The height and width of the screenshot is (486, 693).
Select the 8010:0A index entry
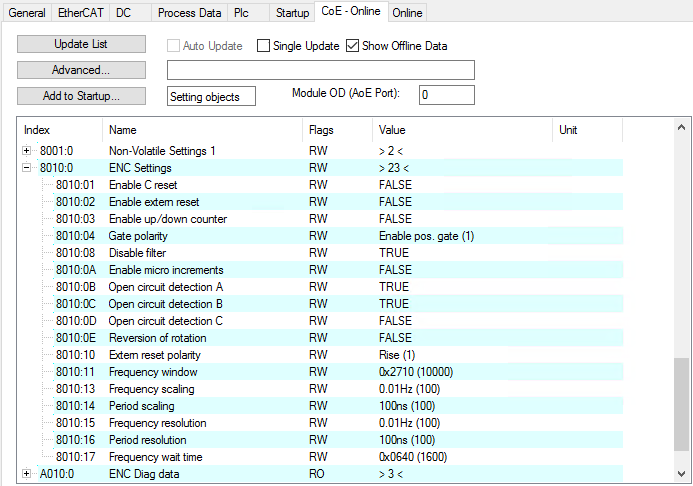(x=76, y=270)
